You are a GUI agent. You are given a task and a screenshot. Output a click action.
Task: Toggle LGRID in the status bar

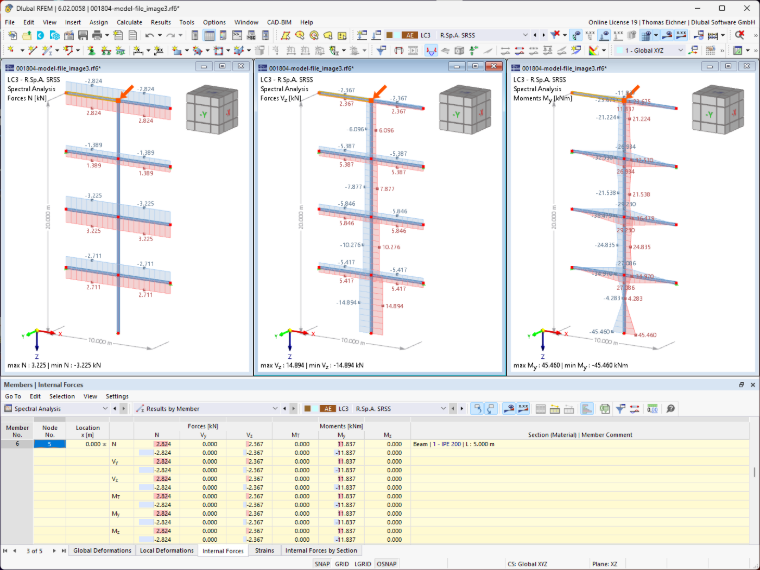click(363, 564)
